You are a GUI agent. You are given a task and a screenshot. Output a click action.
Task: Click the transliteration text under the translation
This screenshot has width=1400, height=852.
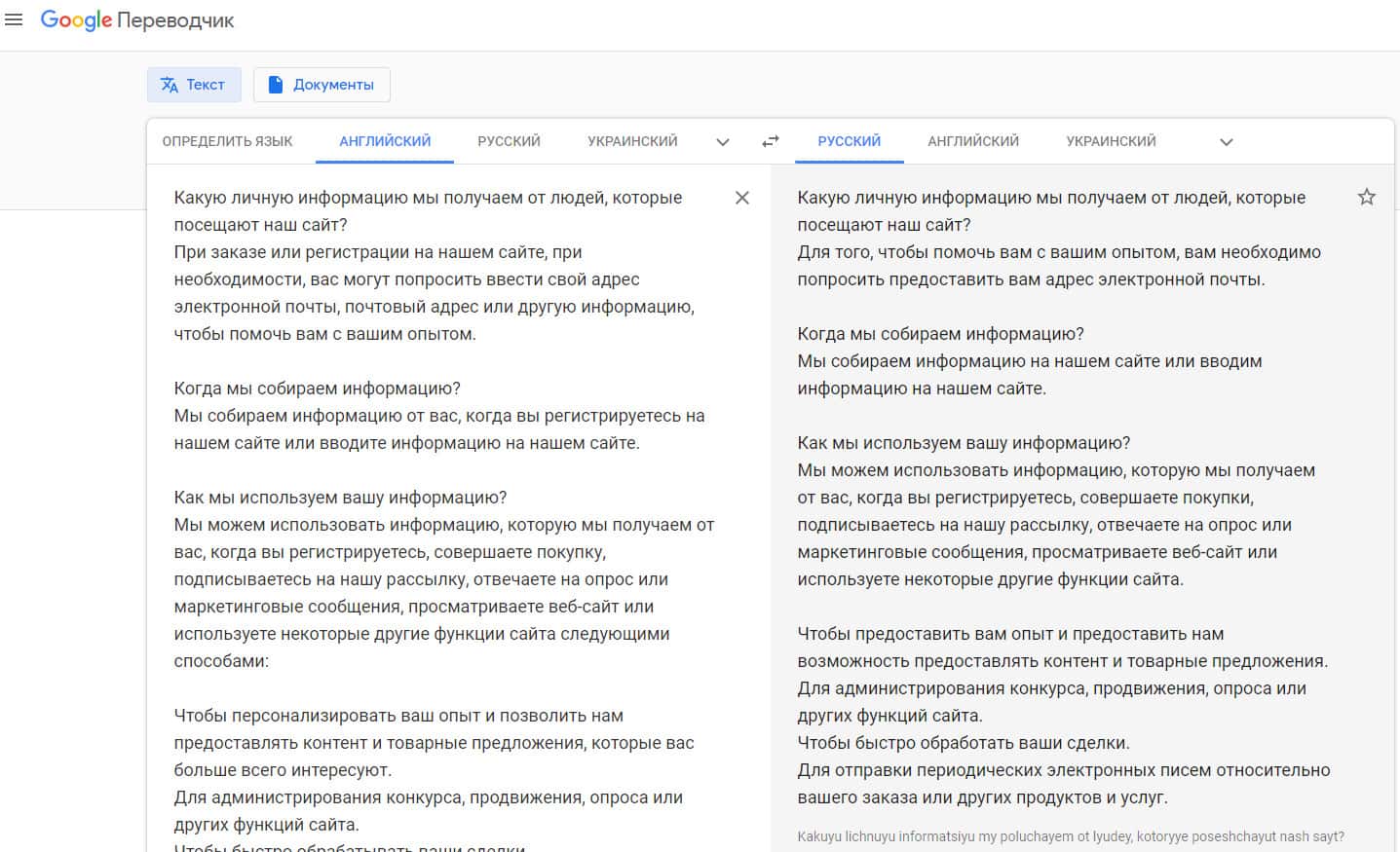click(x=1070, y=836)
